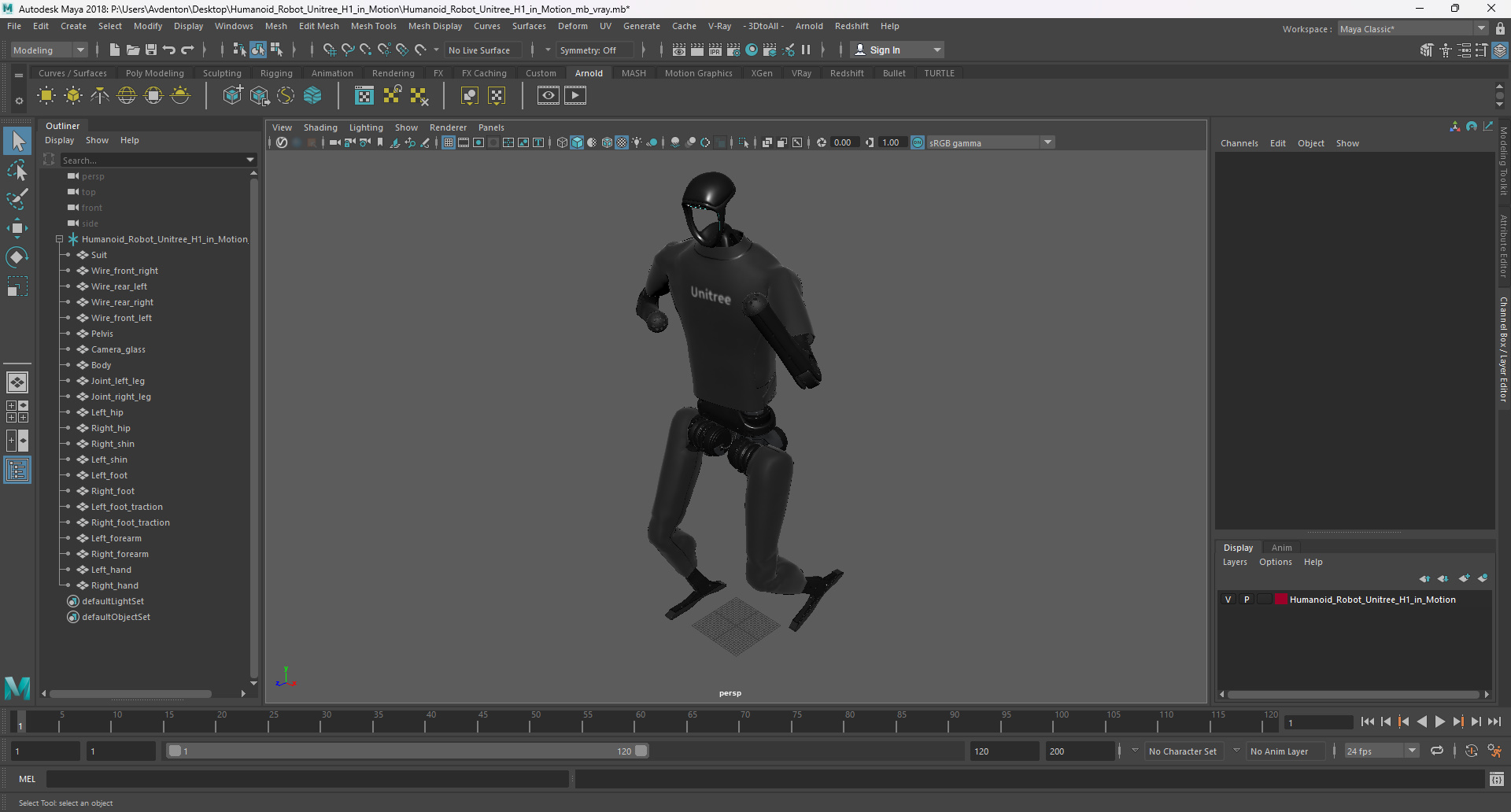Toggle the layer playback P box
1511x812 pixels.
[1247, 600]
